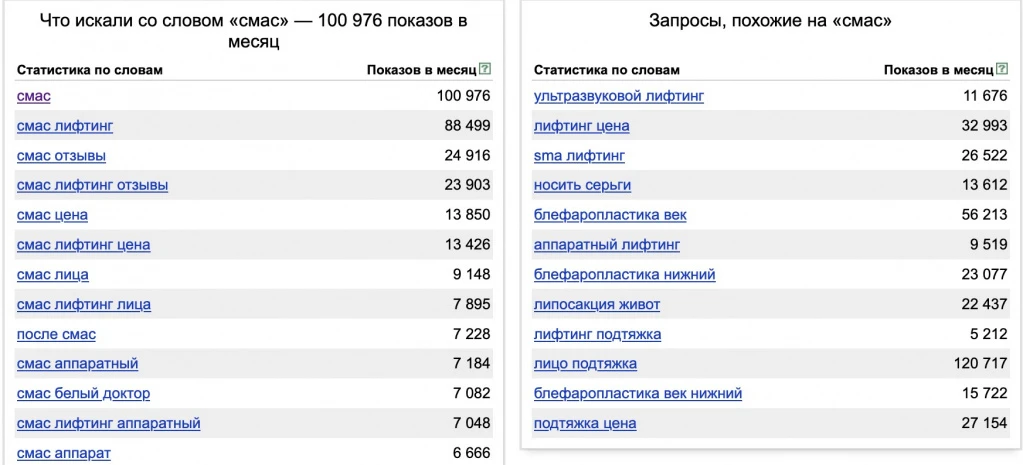Select the «смас белый доктор» link
Image resolution: width=1023 pixels, height=465 pixels.
pos(83,394)
